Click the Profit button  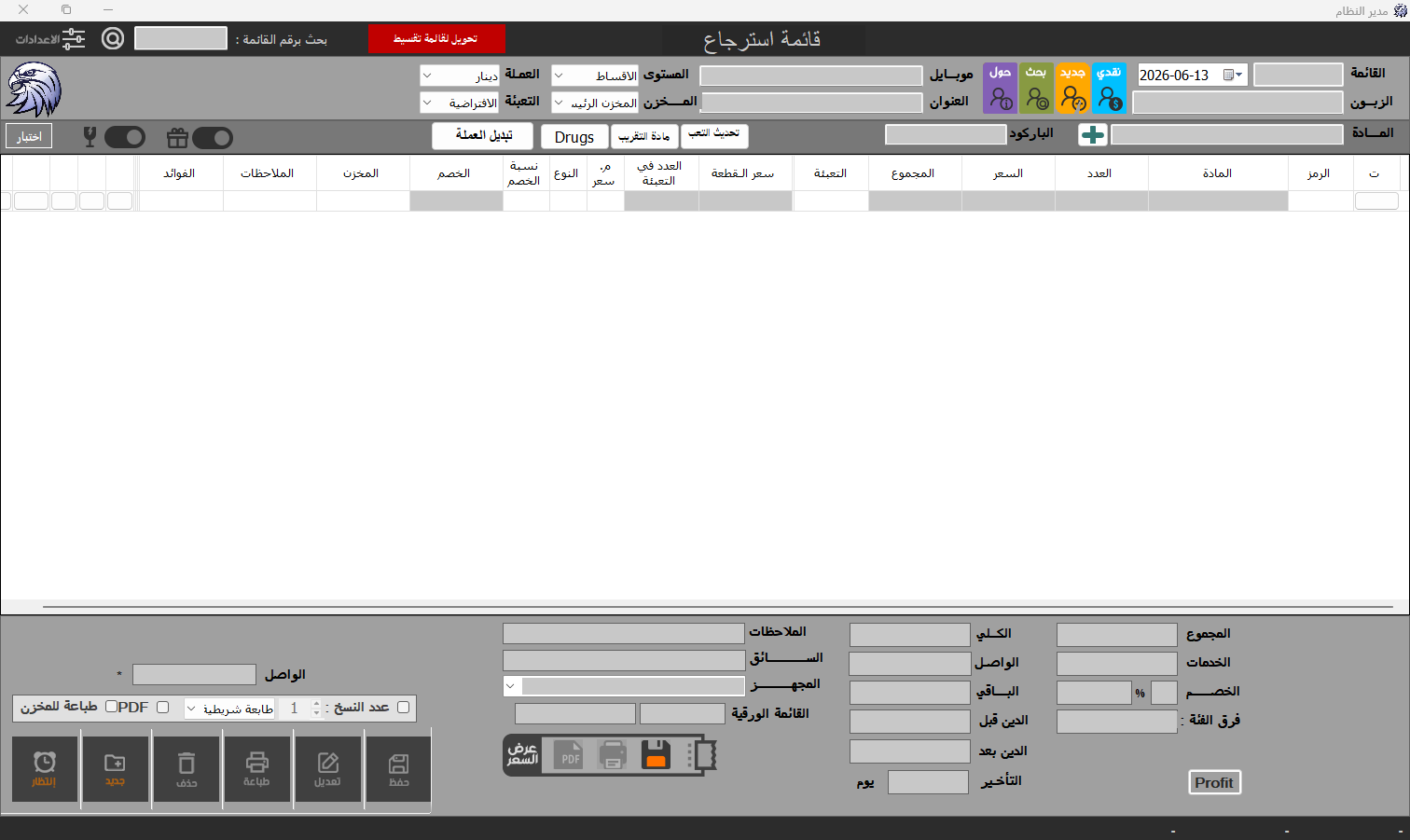(1214, 782)
